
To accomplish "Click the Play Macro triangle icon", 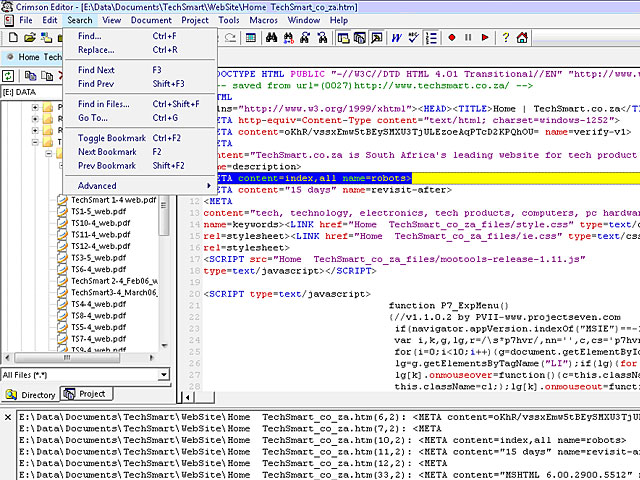I will (x=484, y=38).
